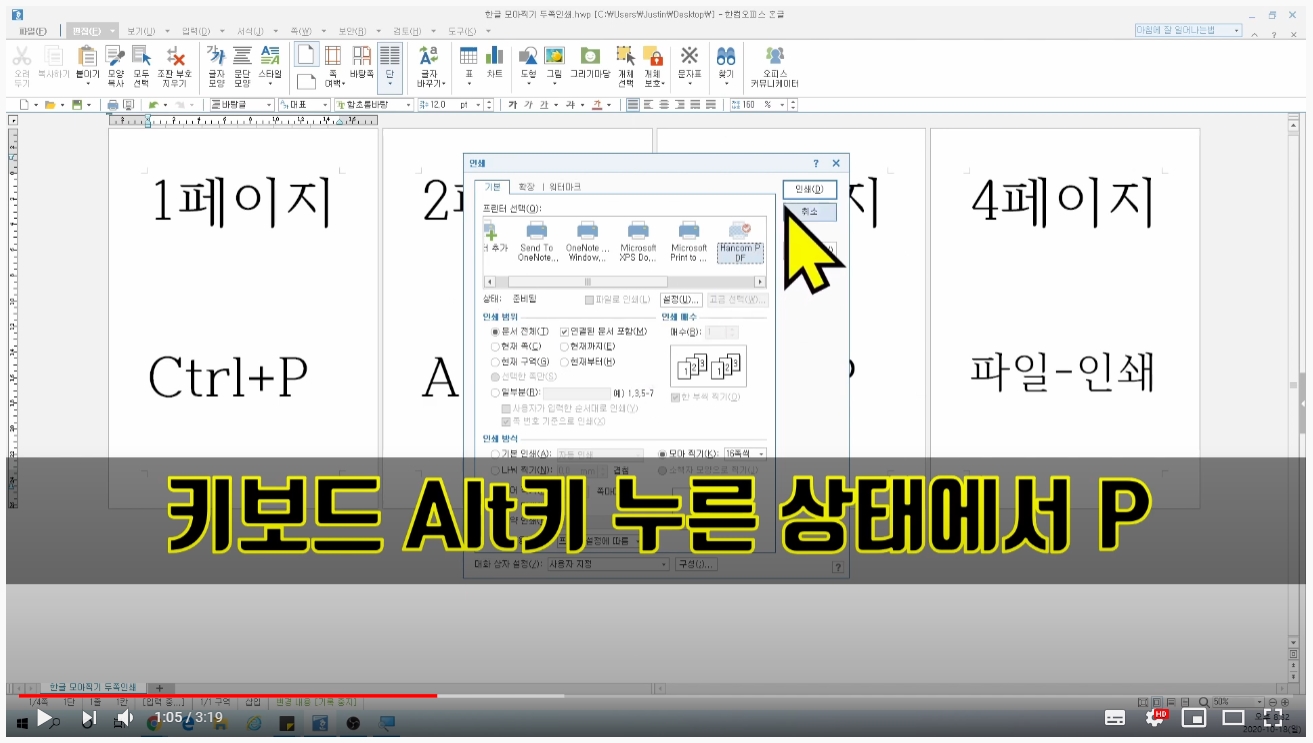The image size is (1313, 743).
Task: Switch to the Extended (확장) tab in print dialog
Action: pyautogui.click(x=526, y=187)
